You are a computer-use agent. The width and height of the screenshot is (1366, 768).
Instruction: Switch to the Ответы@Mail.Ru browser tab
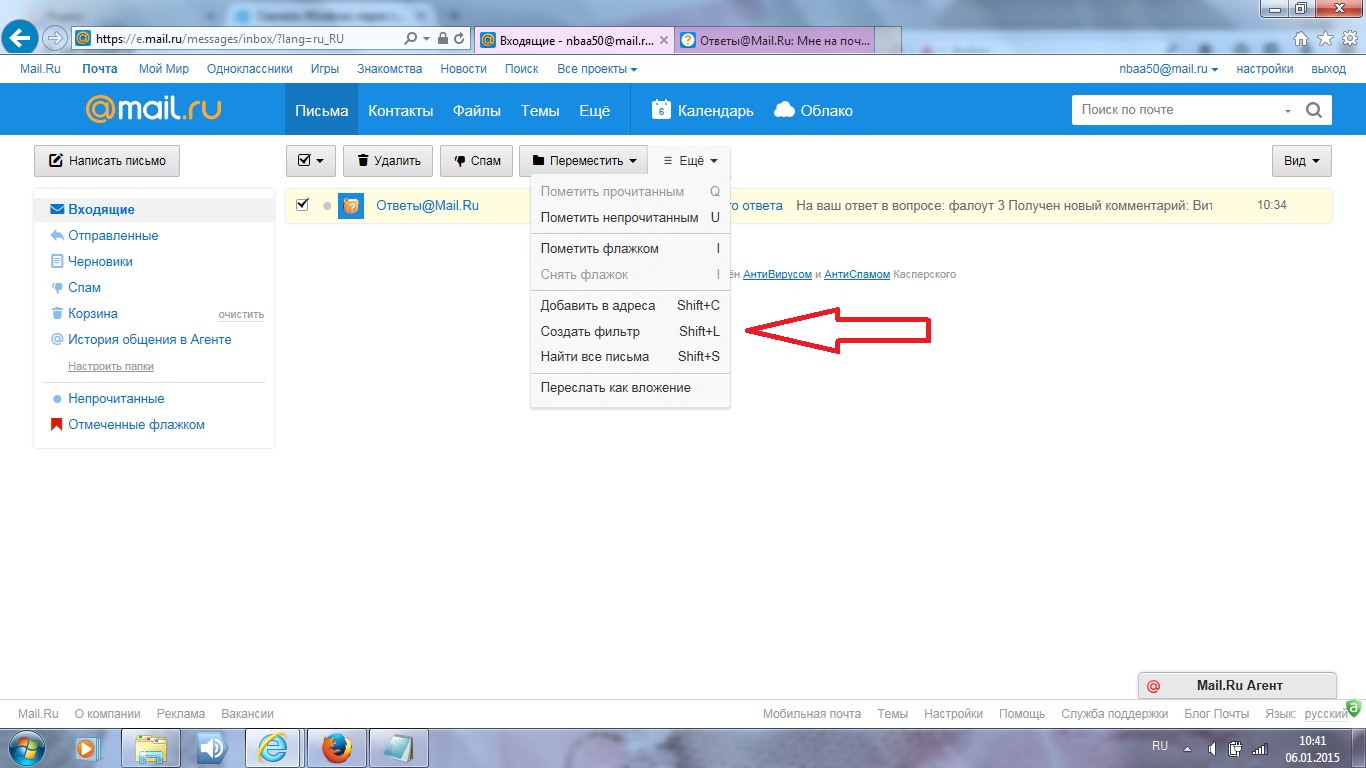tap(775, 40)
